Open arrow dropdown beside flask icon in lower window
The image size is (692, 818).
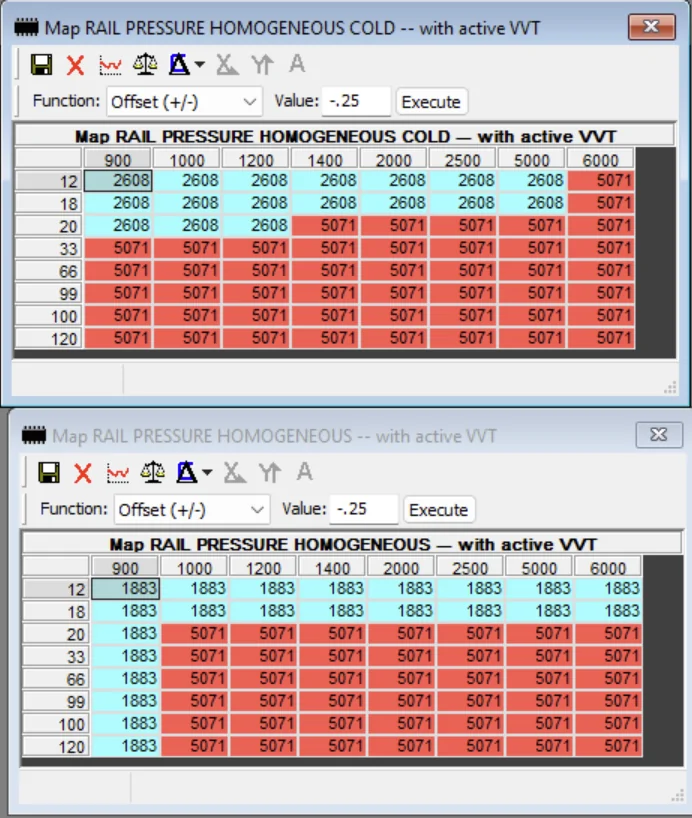207,473
